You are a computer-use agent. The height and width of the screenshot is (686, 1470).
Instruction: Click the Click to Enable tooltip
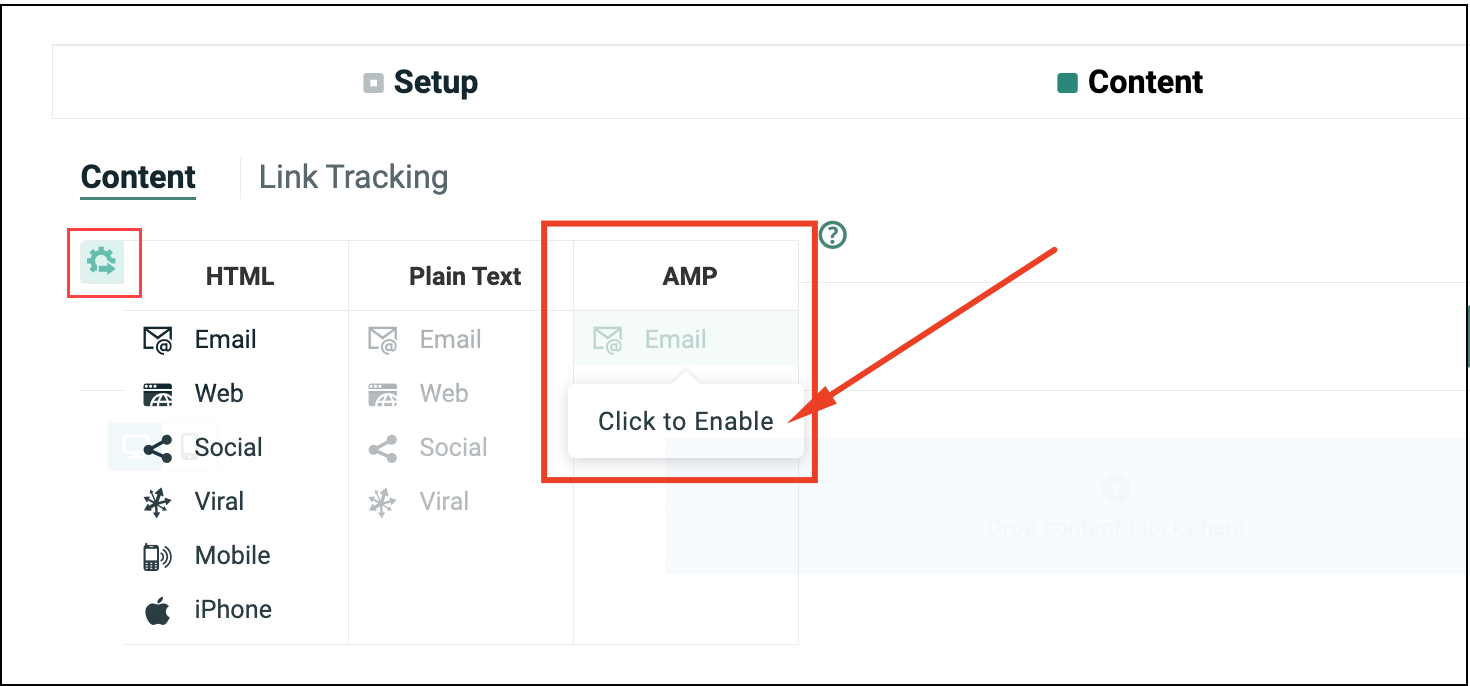click(685, 421)
